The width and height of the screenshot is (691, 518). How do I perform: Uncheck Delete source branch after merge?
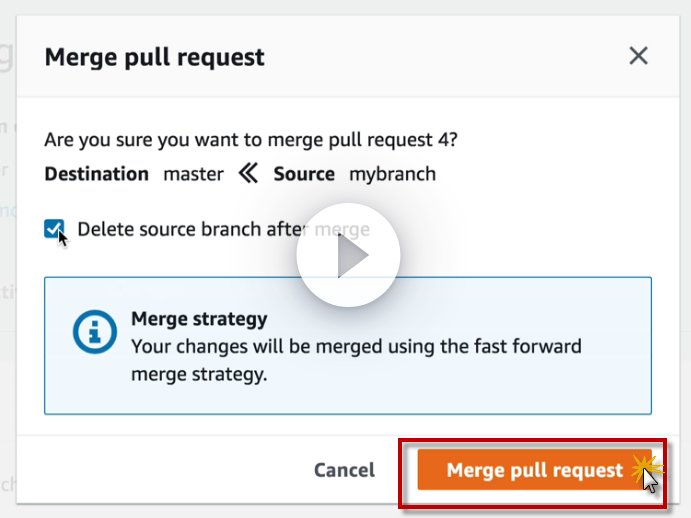click(x=54, y=229)
